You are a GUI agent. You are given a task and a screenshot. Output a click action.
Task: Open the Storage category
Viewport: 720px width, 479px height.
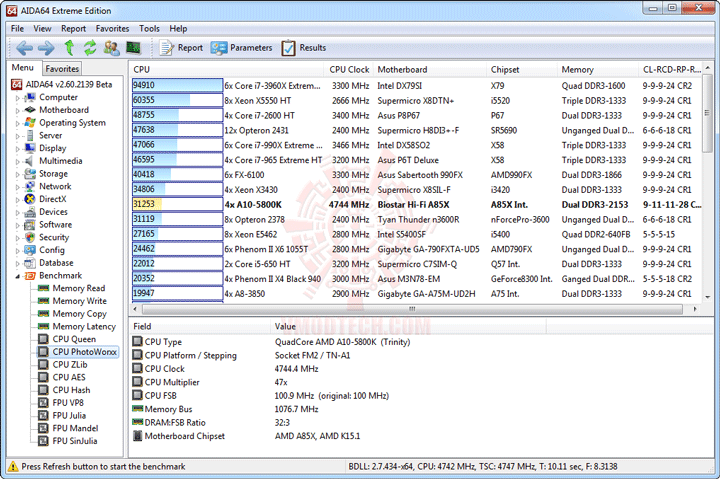click(x=53, y=174)
